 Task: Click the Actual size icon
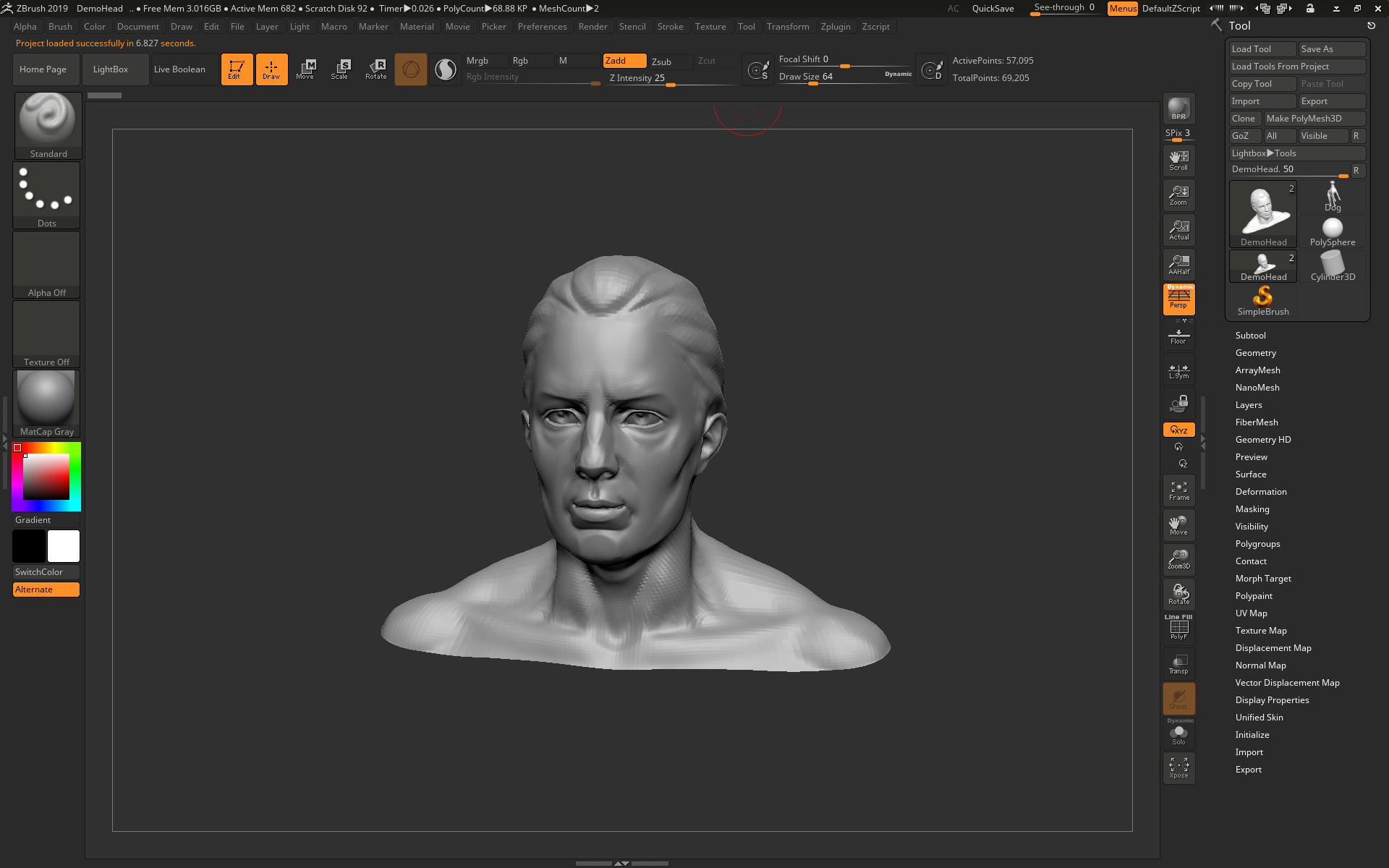(x=1178, y=230)
